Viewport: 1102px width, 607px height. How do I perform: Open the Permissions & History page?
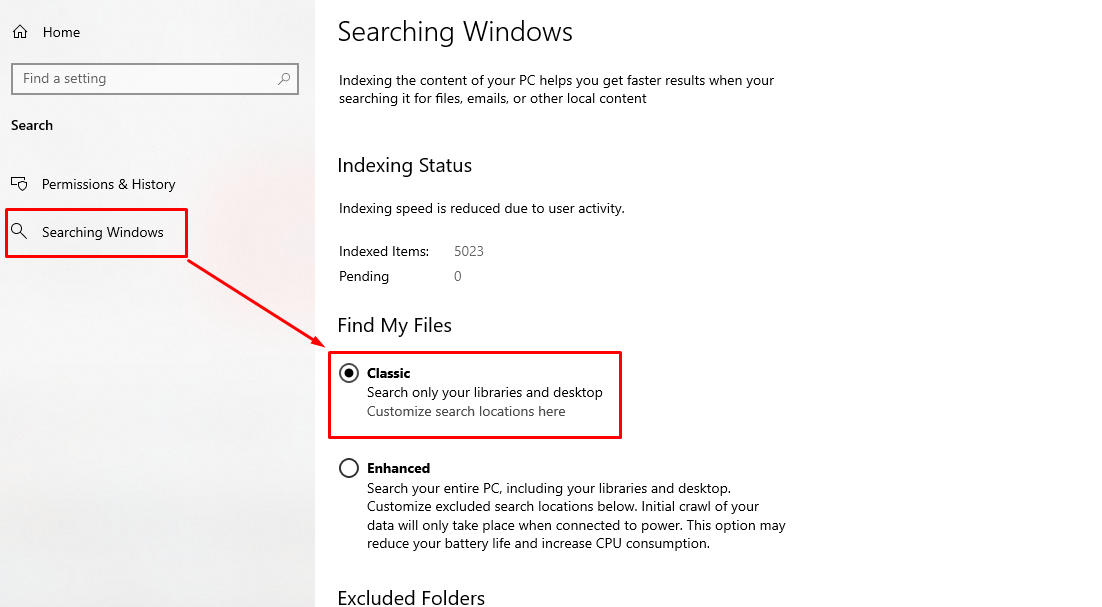pyautogui.click(x=108, y=184)
